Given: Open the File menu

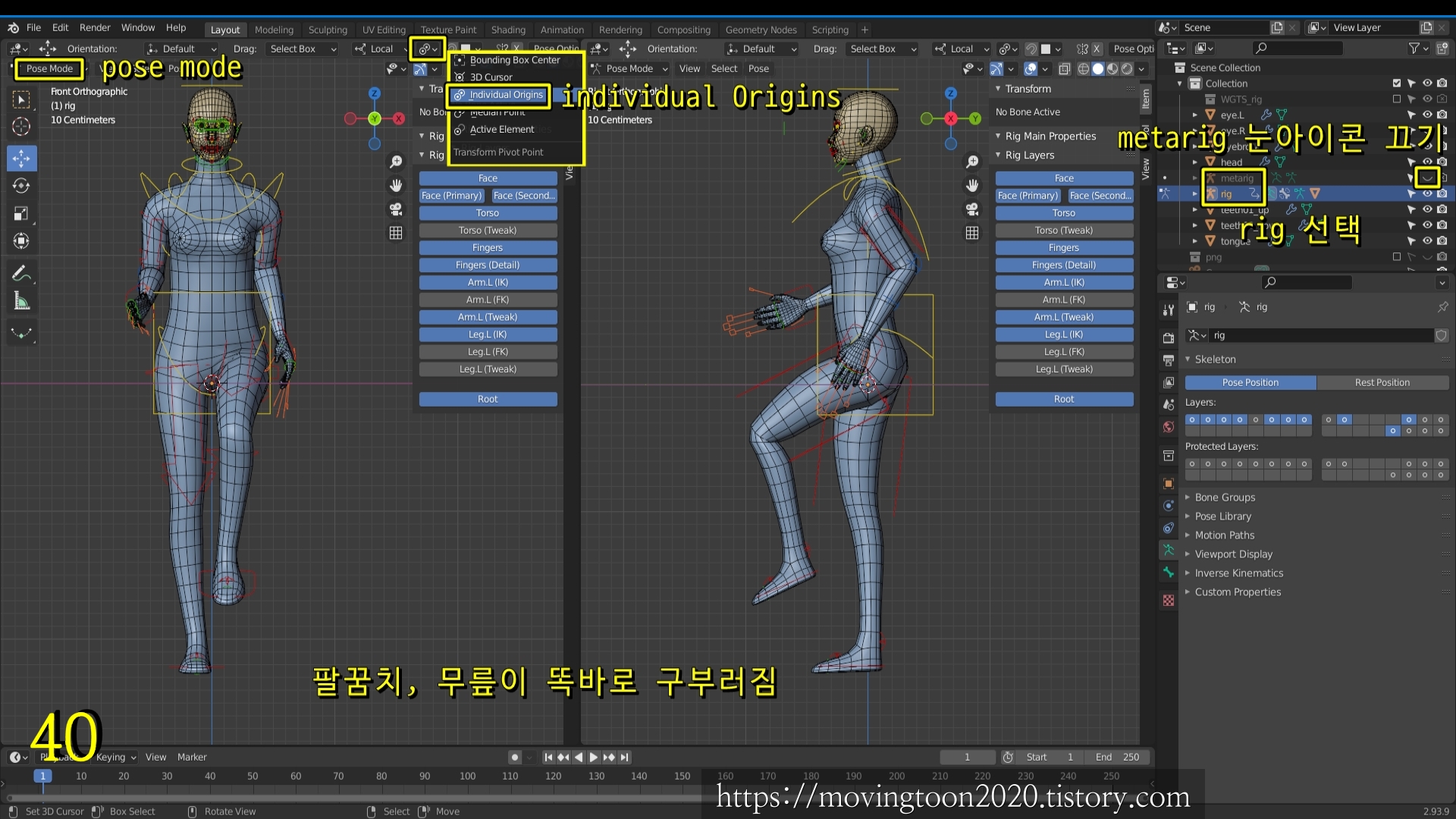Looking at the screenshot, I should coord(33,27).
